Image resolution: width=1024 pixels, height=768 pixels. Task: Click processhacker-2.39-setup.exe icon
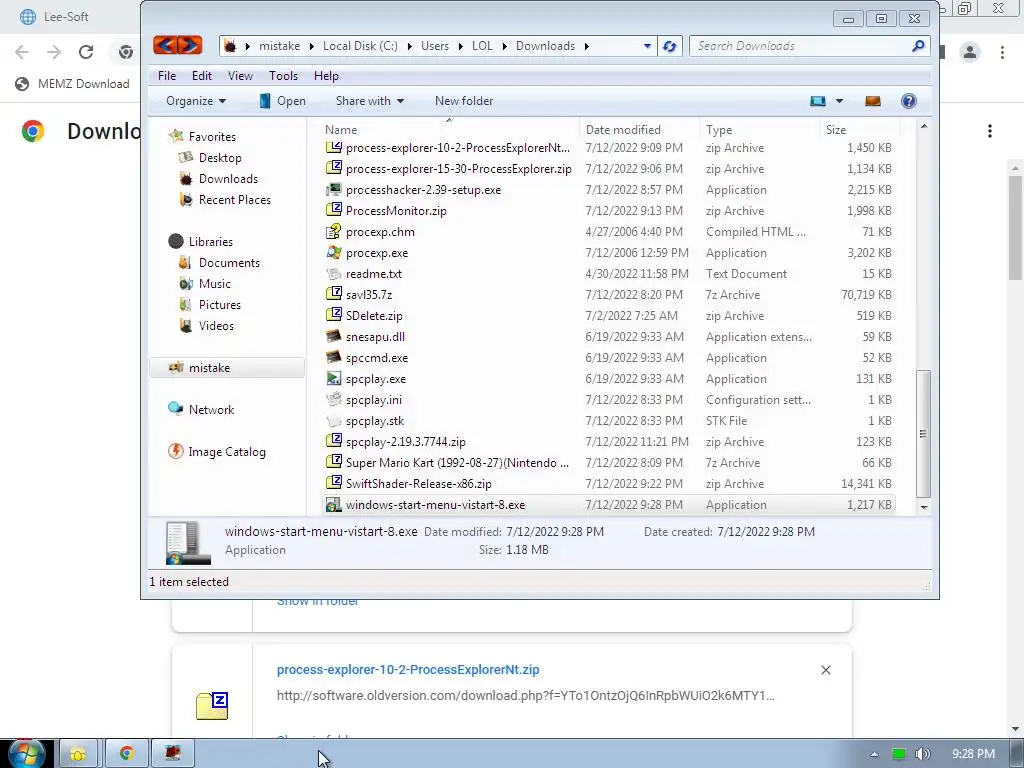(x=334, y=189)
